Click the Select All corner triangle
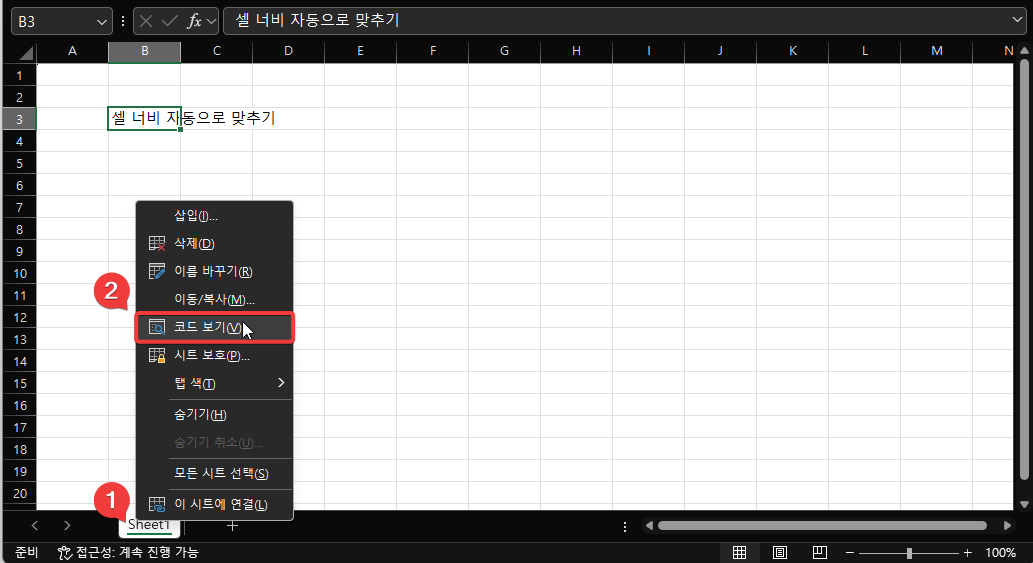The height and width of the screenshot is (563, 1033). click(25, 53)
